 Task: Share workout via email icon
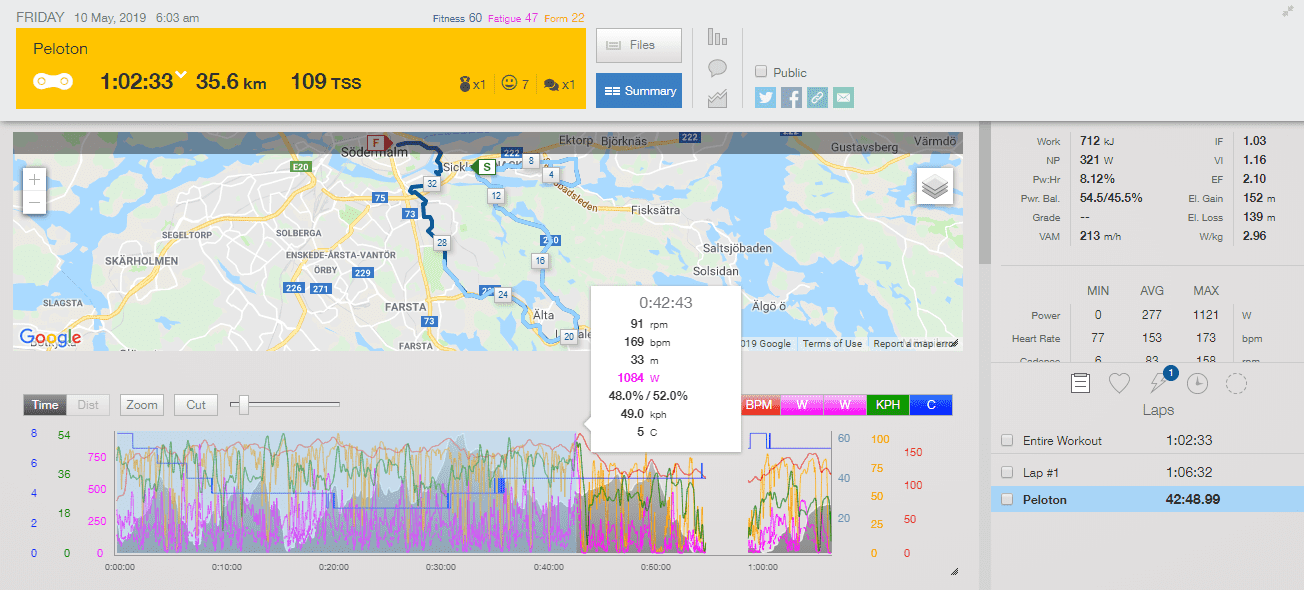(x=844, y=97)
